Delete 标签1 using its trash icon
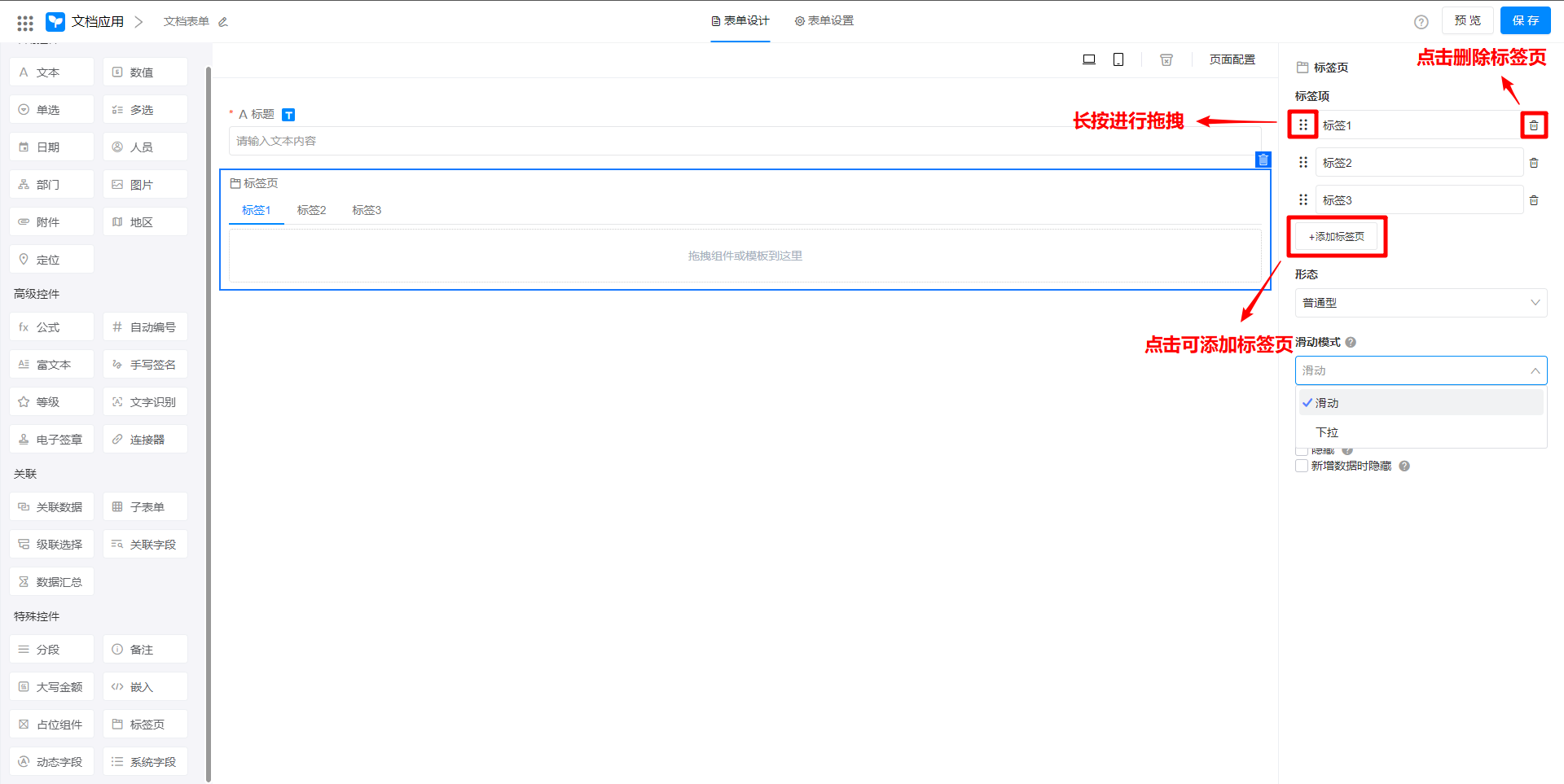This screenshot has width=1564, height=784. click(x=1534, y=125)
